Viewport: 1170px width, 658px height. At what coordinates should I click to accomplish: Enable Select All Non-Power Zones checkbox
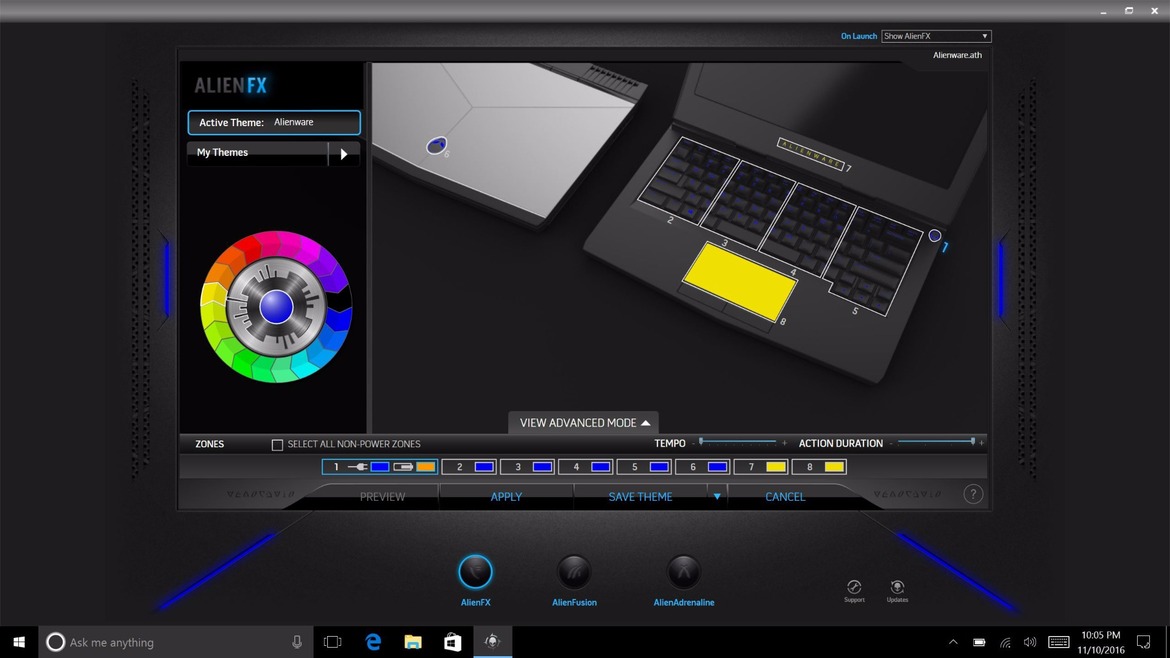click(278, 445)
